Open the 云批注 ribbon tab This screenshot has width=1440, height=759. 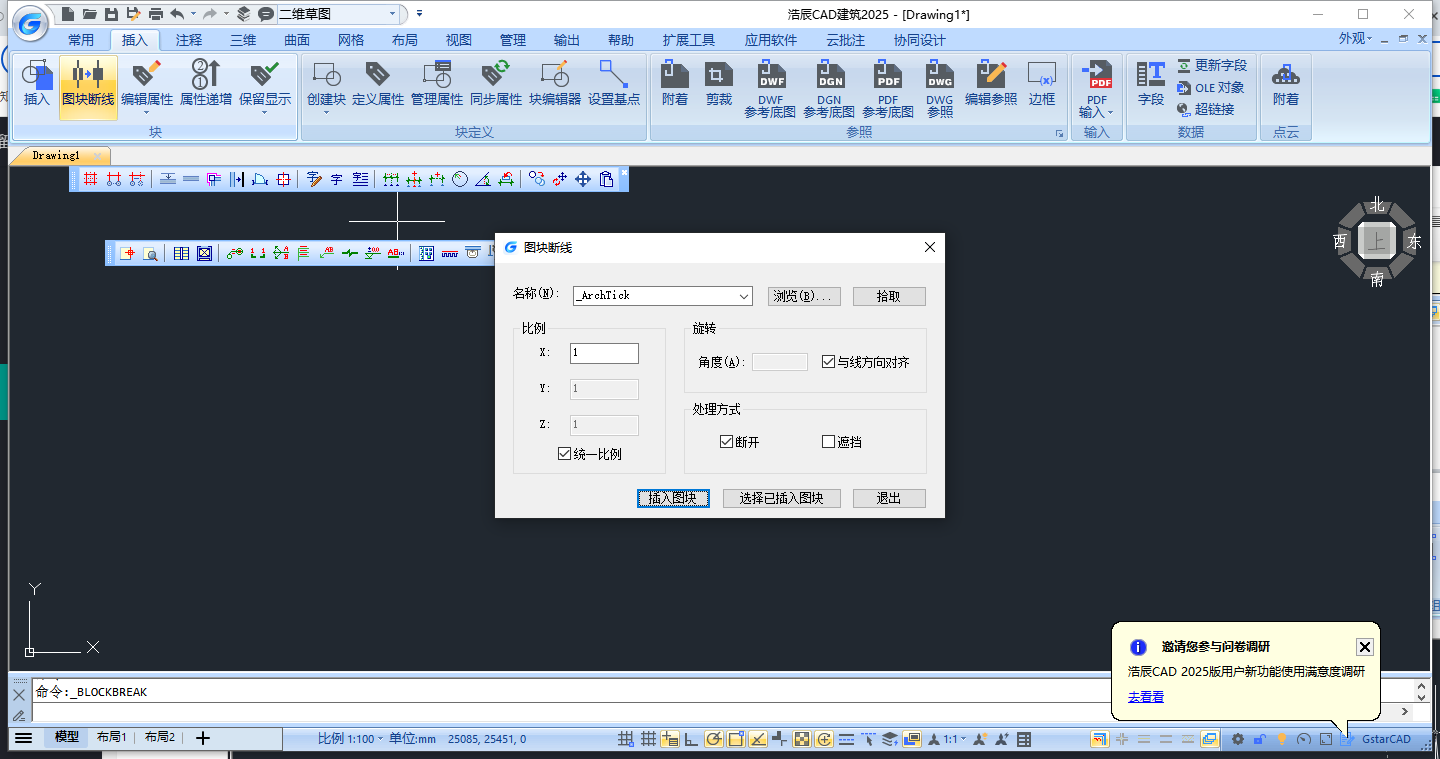pyautogui.click(x=845, y=40)
